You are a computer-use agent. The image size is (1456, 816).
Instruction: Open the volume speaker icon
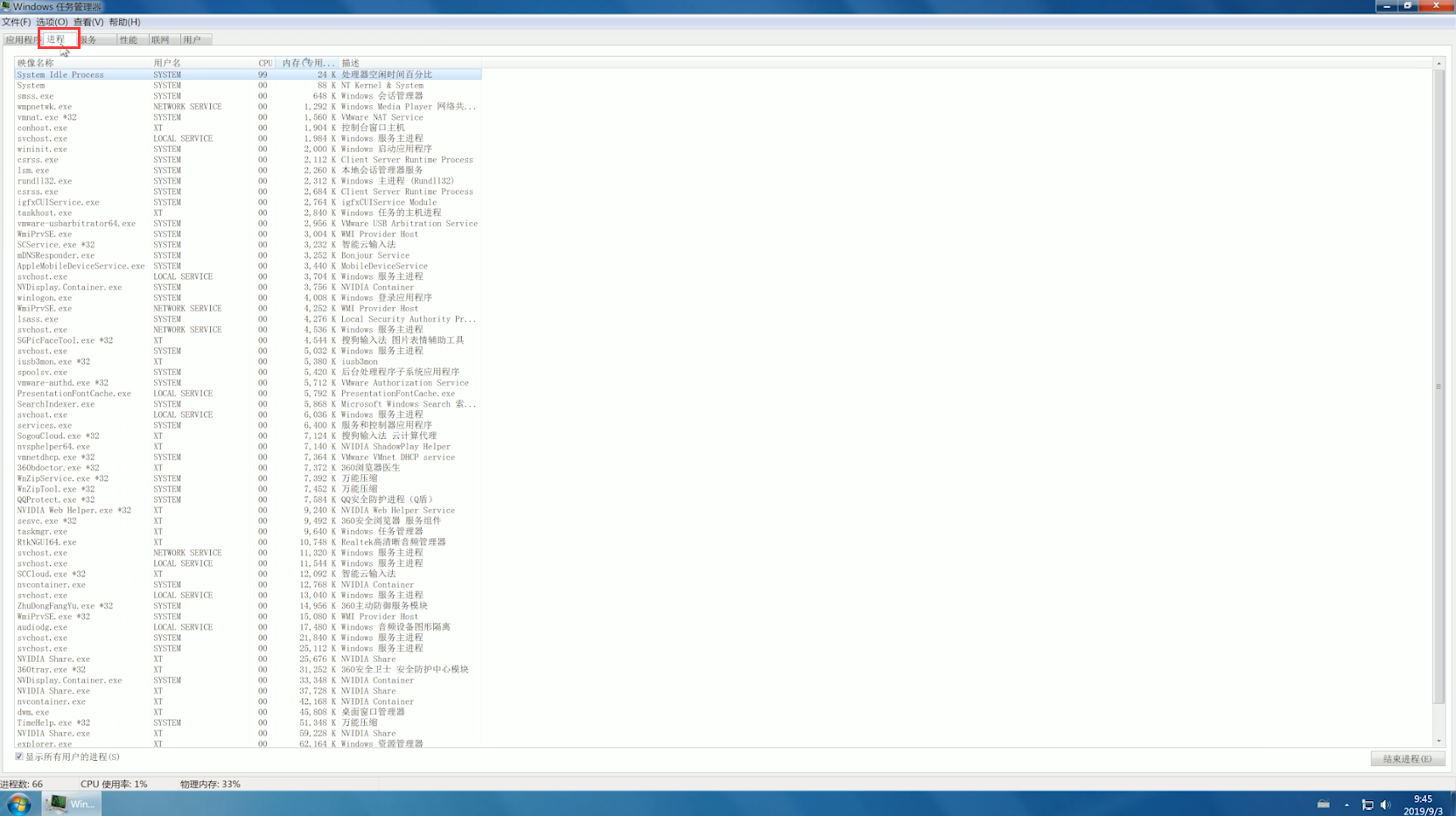(x=1385, y=805)
